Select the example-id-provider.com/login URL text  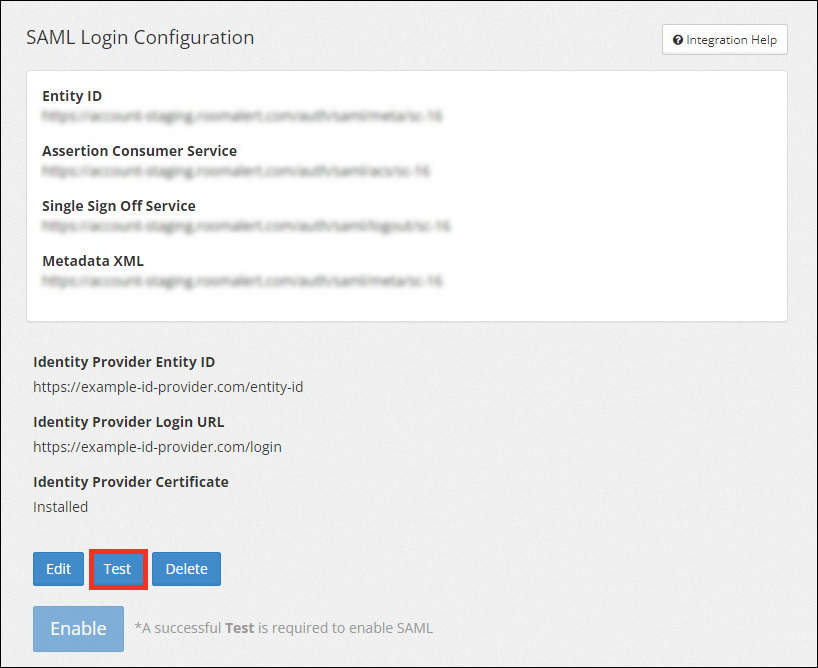[157, 447]
